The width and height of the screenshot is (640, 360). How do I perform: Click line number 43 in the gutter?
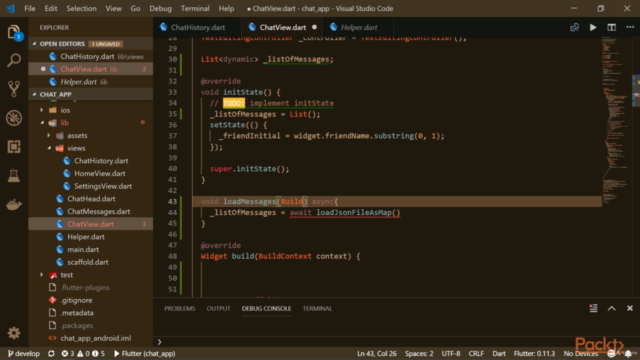[172, 201]
